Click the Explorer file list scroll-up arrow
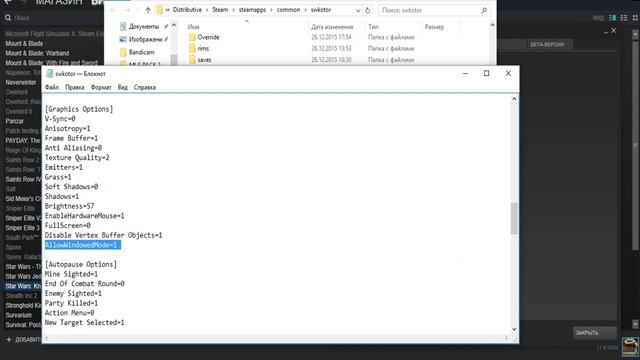The height and width of the screenshot is (360, 640). [492, 25]
